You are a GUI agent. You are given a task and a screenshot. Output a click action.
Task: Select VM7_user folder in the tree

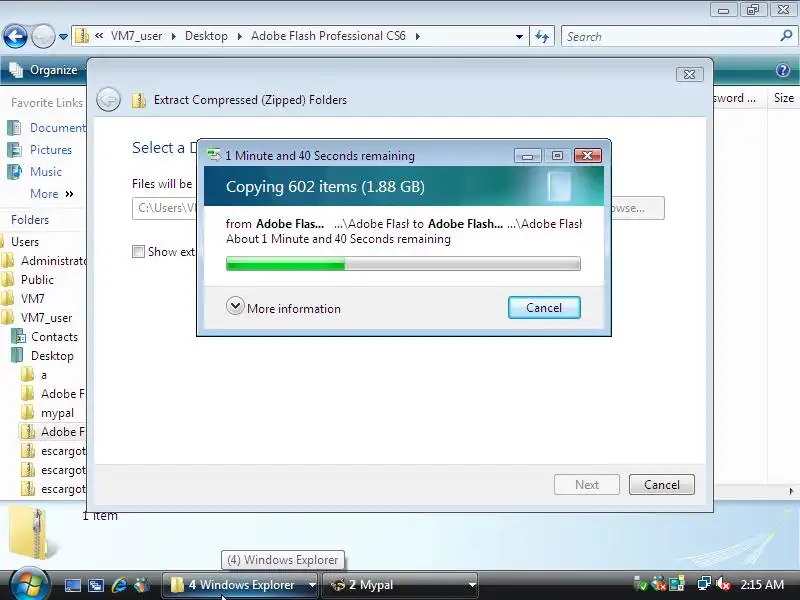click(x=37, y=318)
